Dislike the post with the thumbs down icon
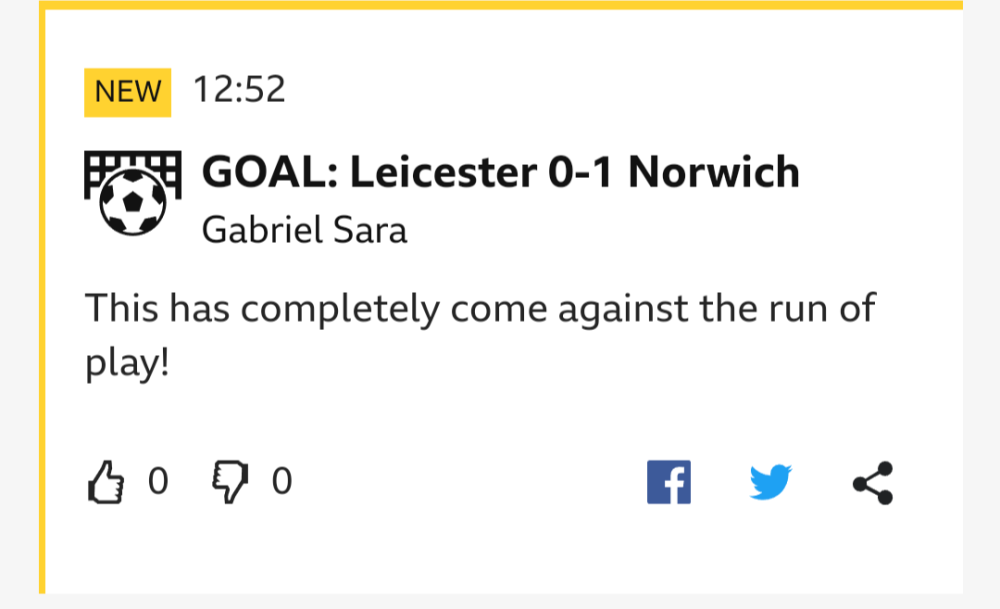The width and height of the screenshot is (1000, 609). 228,483
